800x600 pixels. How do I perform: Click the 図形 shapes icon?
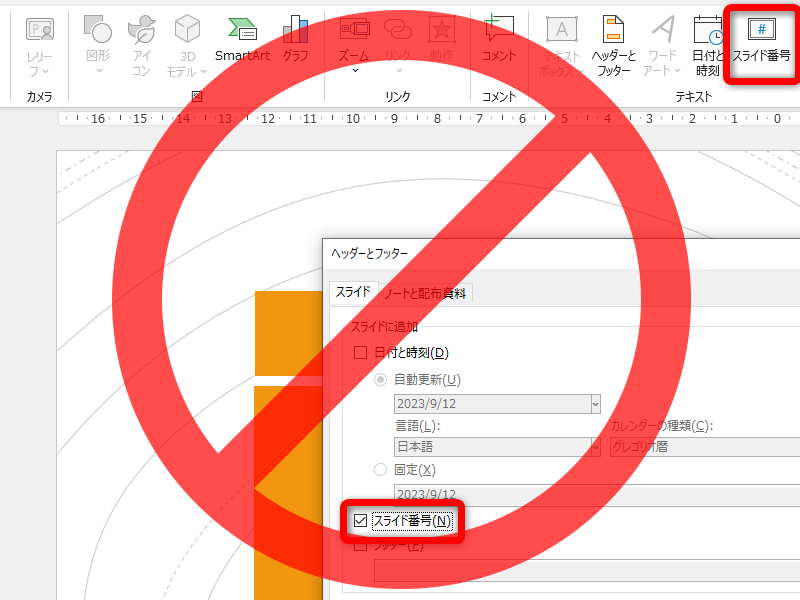pos(98,30)
